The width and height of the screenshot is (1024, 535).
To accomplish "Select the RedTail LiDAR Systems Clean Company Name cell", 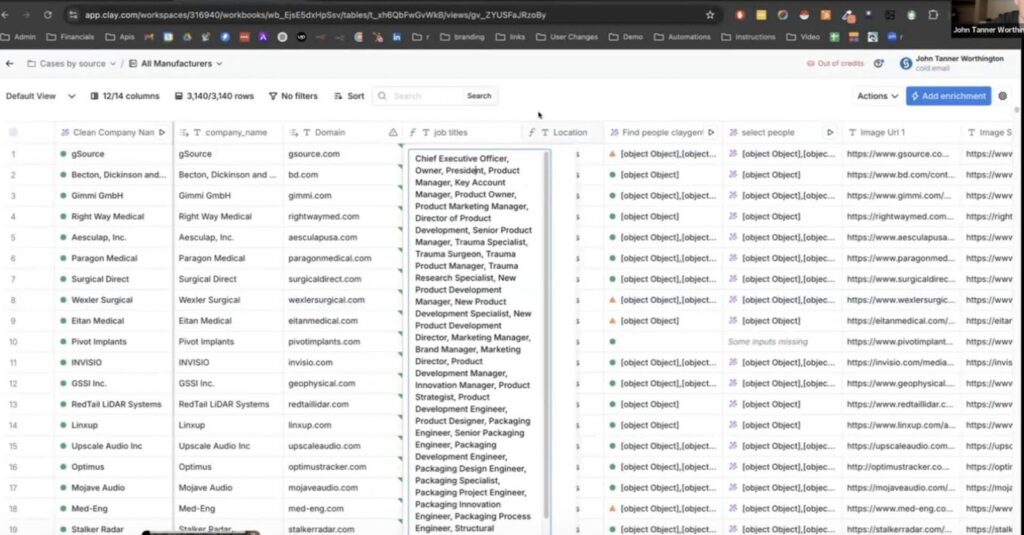I will (114, 404).
